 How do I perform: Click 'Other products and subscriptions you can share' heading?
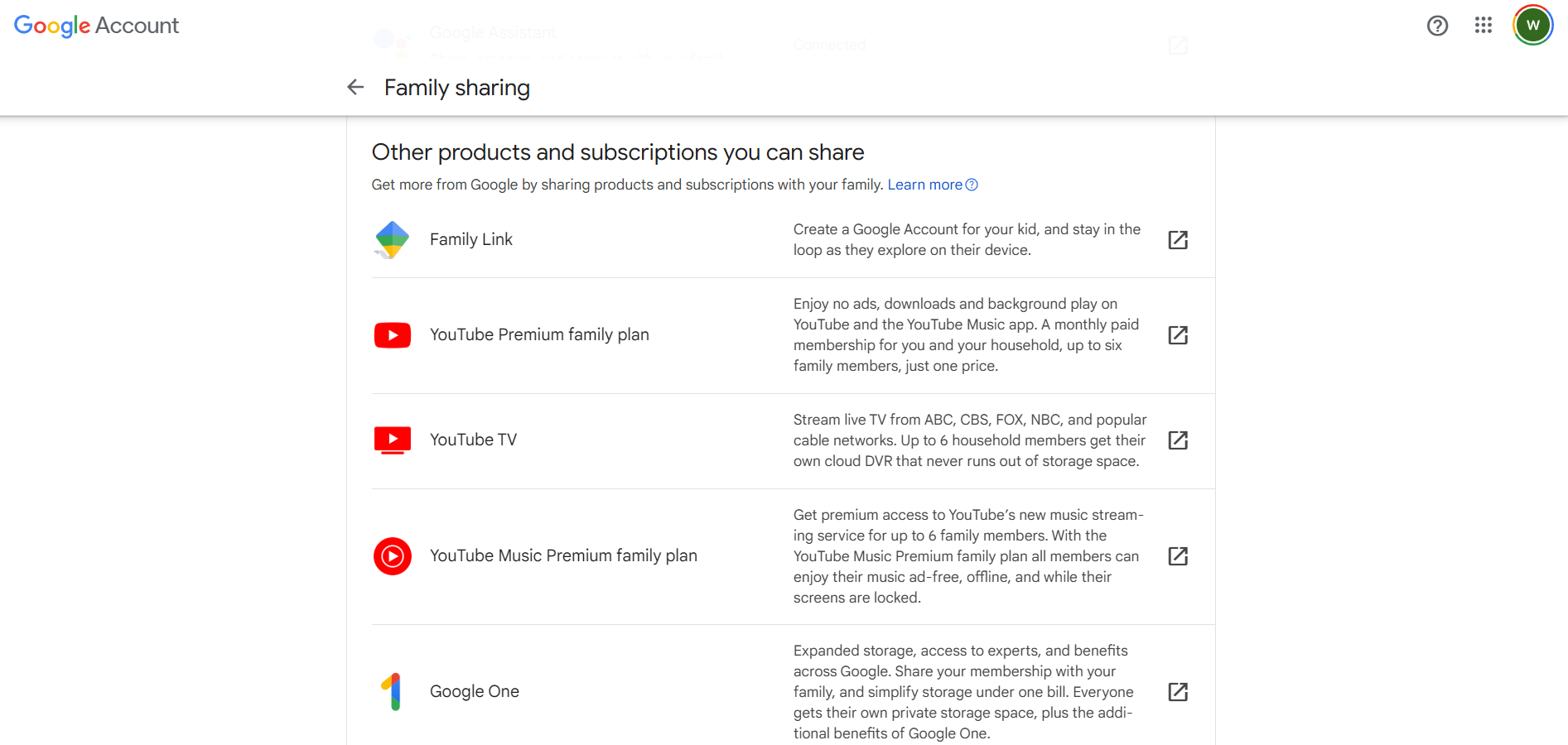pyautogui.click(x=618, y=152)
